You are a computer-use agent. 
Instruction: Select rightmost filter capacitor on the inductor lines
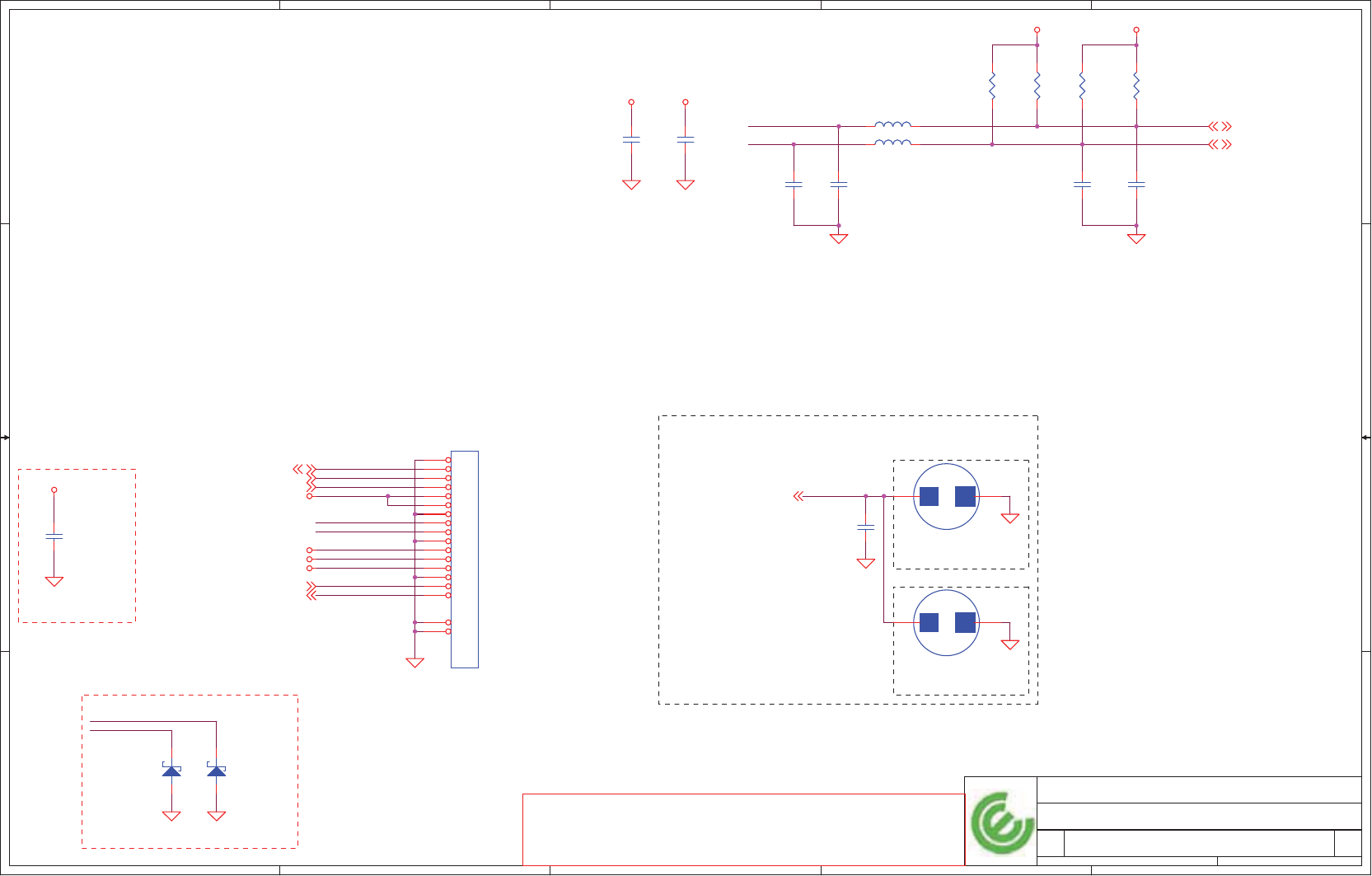coord(1136,185)
